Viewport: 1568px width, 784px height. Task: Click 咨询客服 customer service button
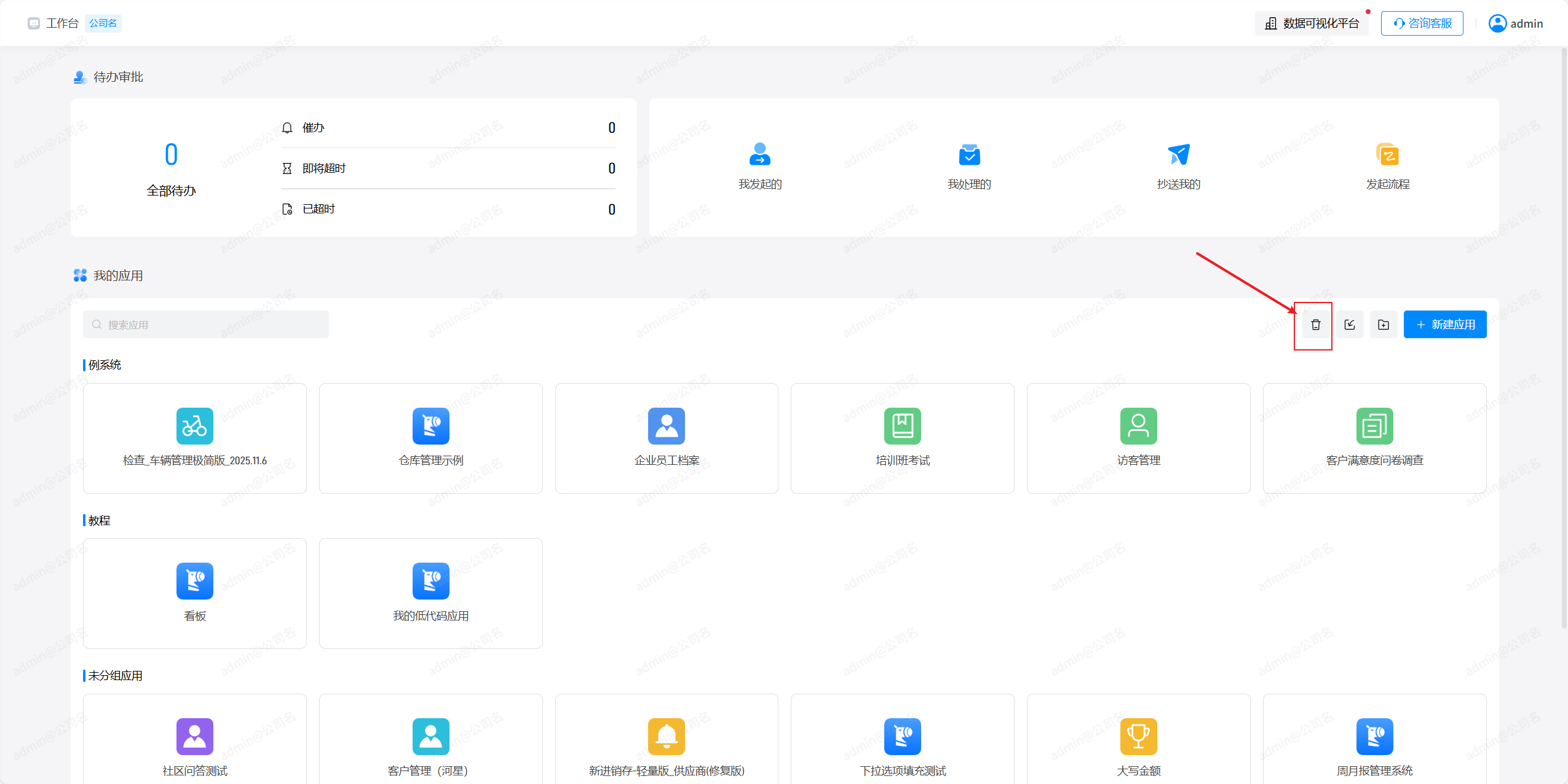pos(1422,23)
